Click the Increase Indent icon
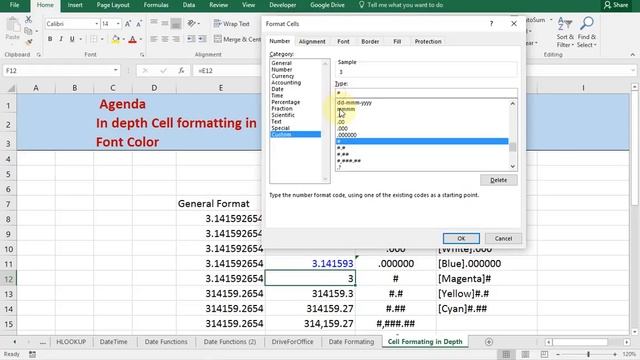 (x=202, y=39)
